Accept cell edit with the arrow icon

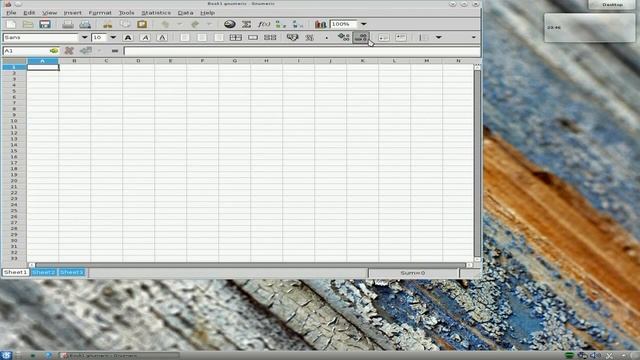(x=86, y=51)
